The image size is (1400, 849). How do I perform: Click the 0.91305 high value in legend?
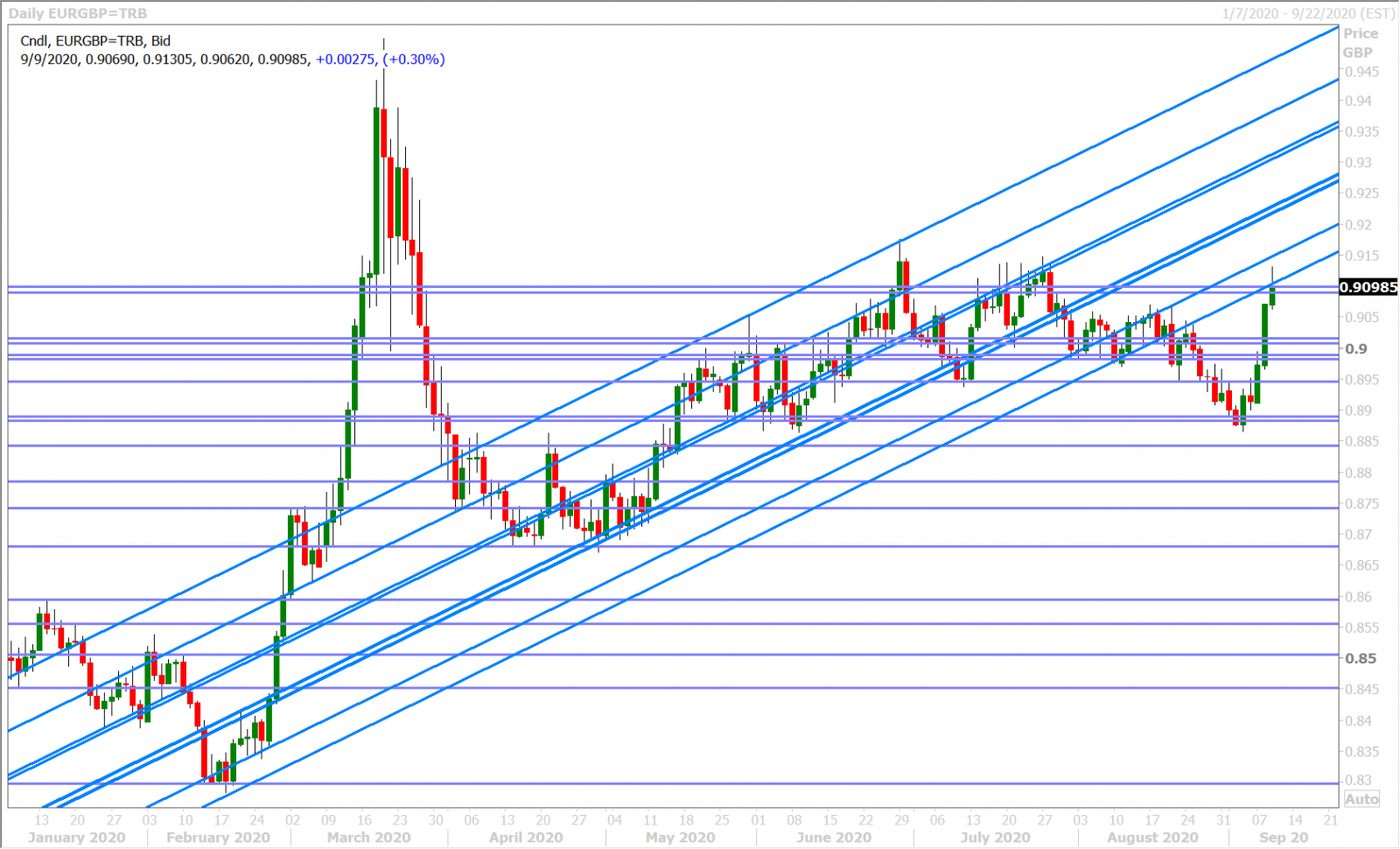(167, 60)
